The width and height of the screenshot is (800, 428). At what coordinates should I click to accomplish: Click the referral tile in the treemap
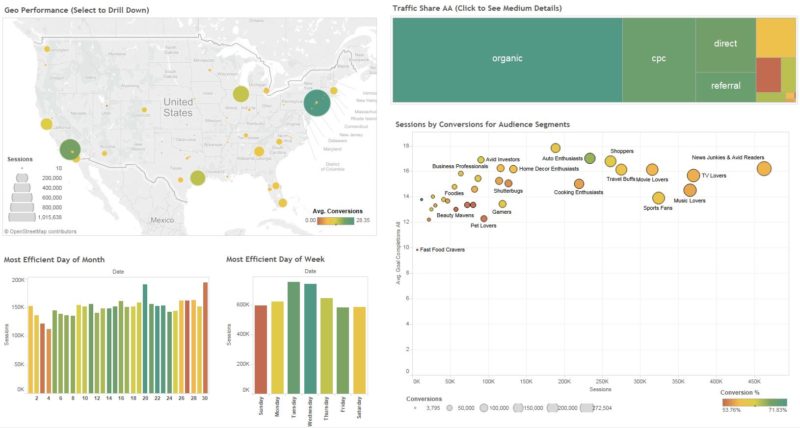point(726,87)
